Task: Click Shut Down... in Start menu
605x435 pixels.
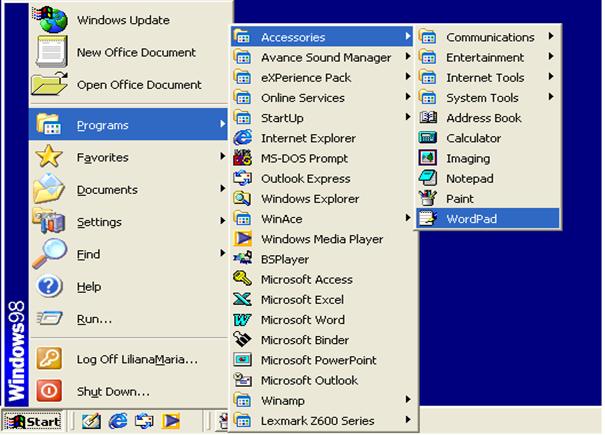Action: click(113, 391)
